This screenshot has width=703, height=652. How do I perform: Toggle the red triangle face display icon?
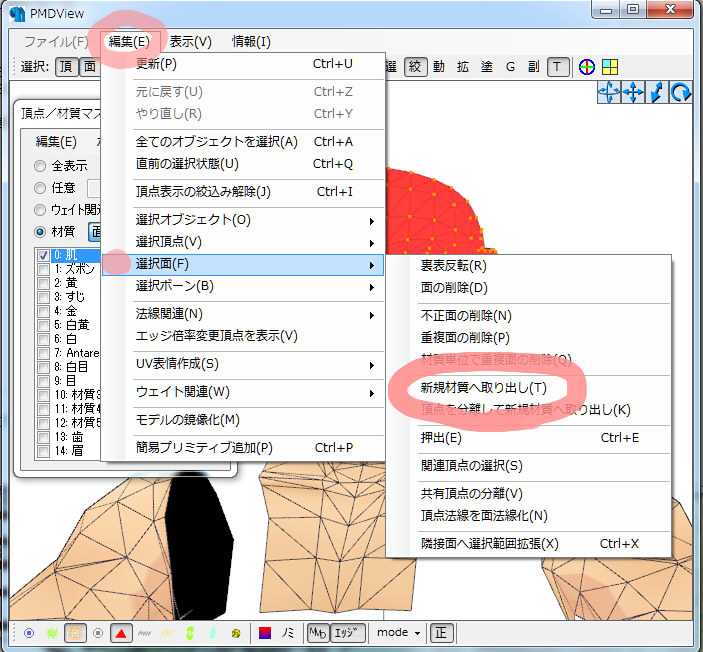pos(121,633)
